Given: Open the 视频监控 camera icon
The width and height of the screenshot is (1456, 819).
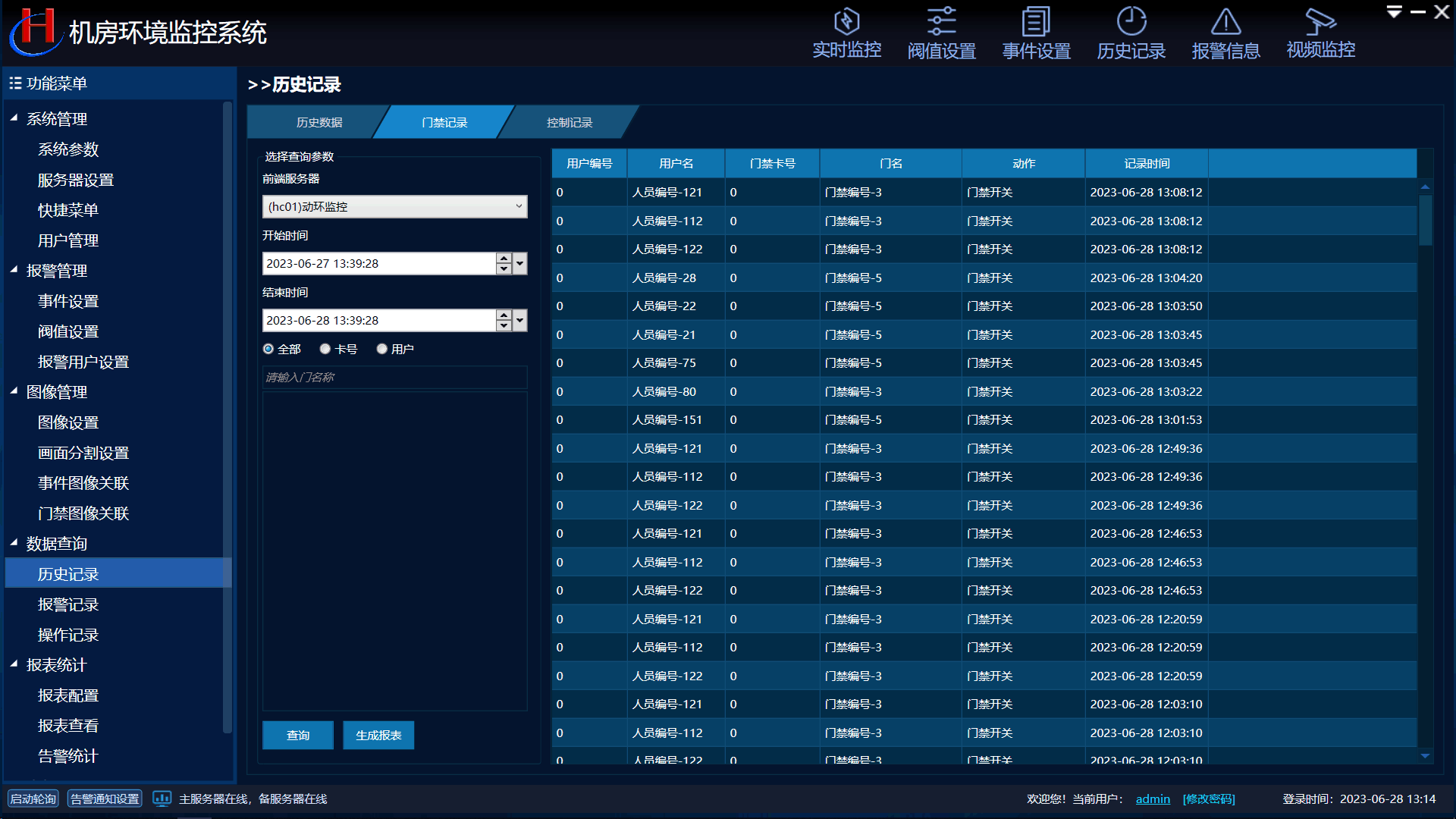Looking at the screenshot, I should [1320, 21].
